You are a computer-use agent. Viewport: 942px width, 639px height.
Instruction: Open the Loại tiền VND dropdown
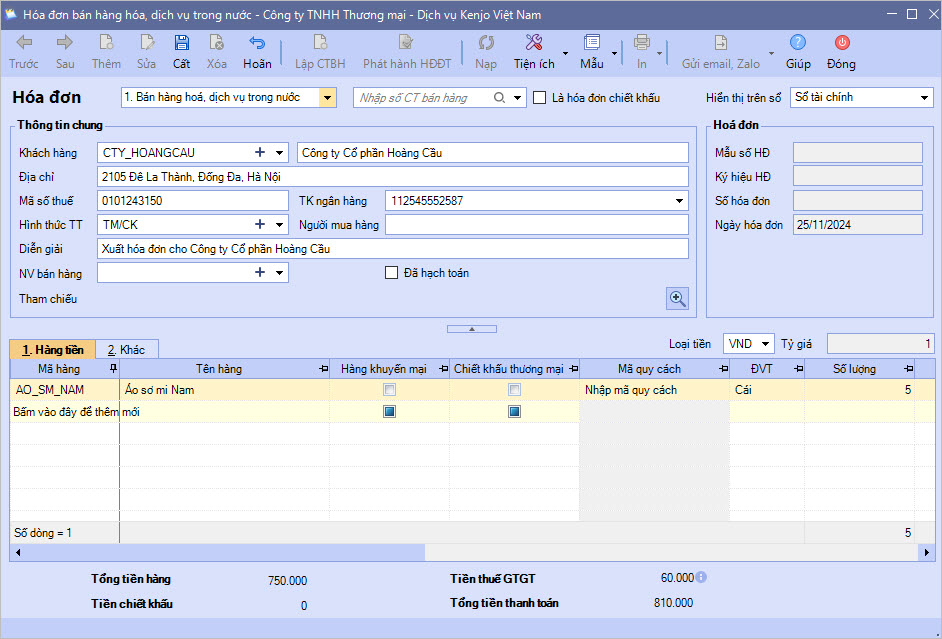tap(764, 344)
